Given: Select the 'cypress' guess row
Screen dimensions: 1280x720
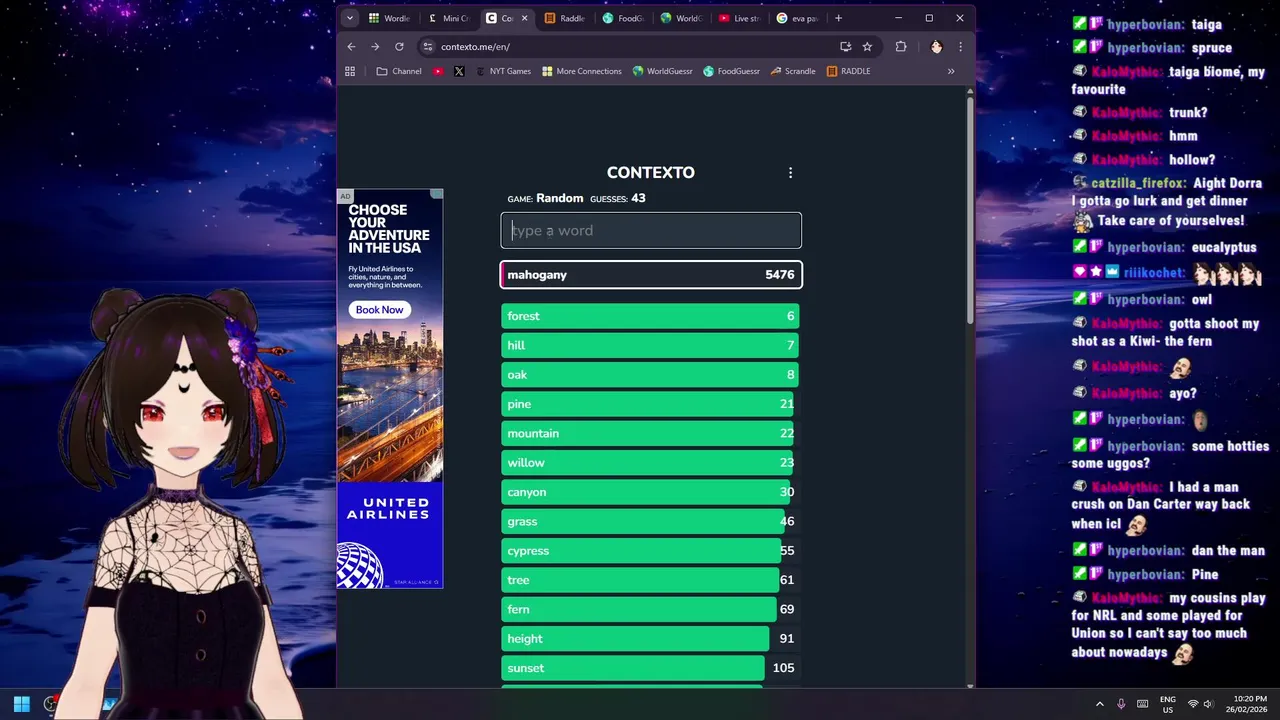Looking at the screenshot, I should [650, 551].
